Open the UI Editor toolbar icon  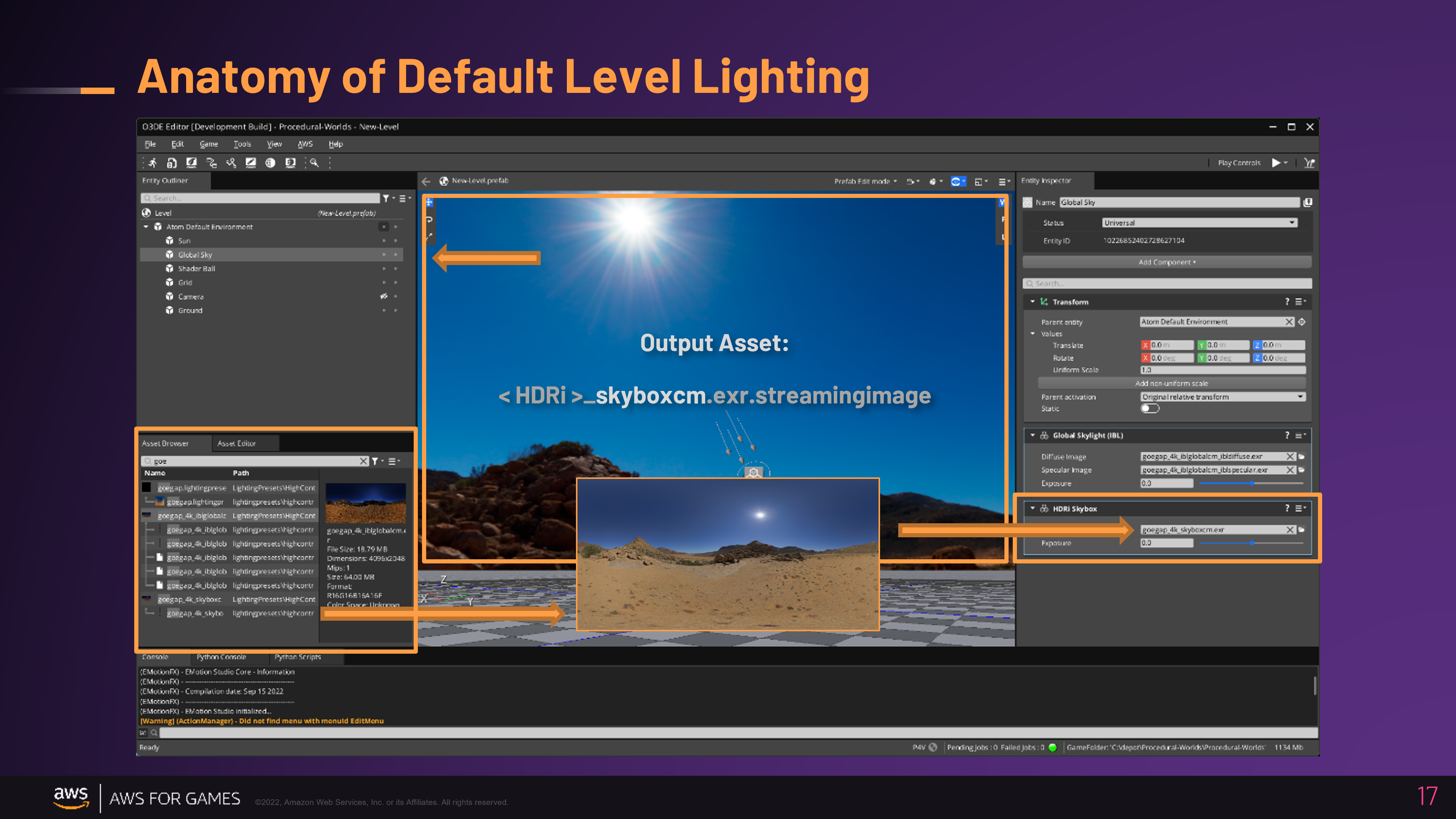point(290,163)
